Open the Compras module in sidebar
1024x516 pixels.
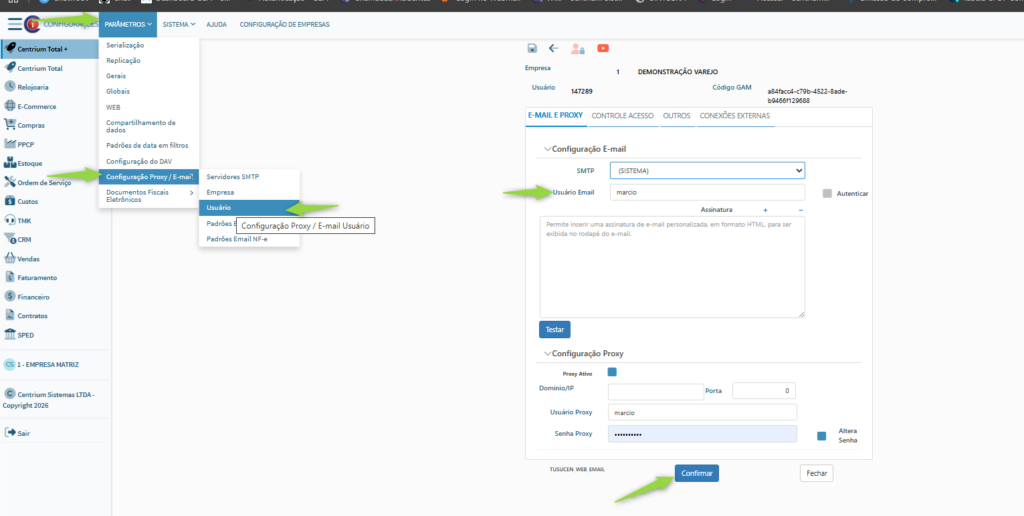32,125
